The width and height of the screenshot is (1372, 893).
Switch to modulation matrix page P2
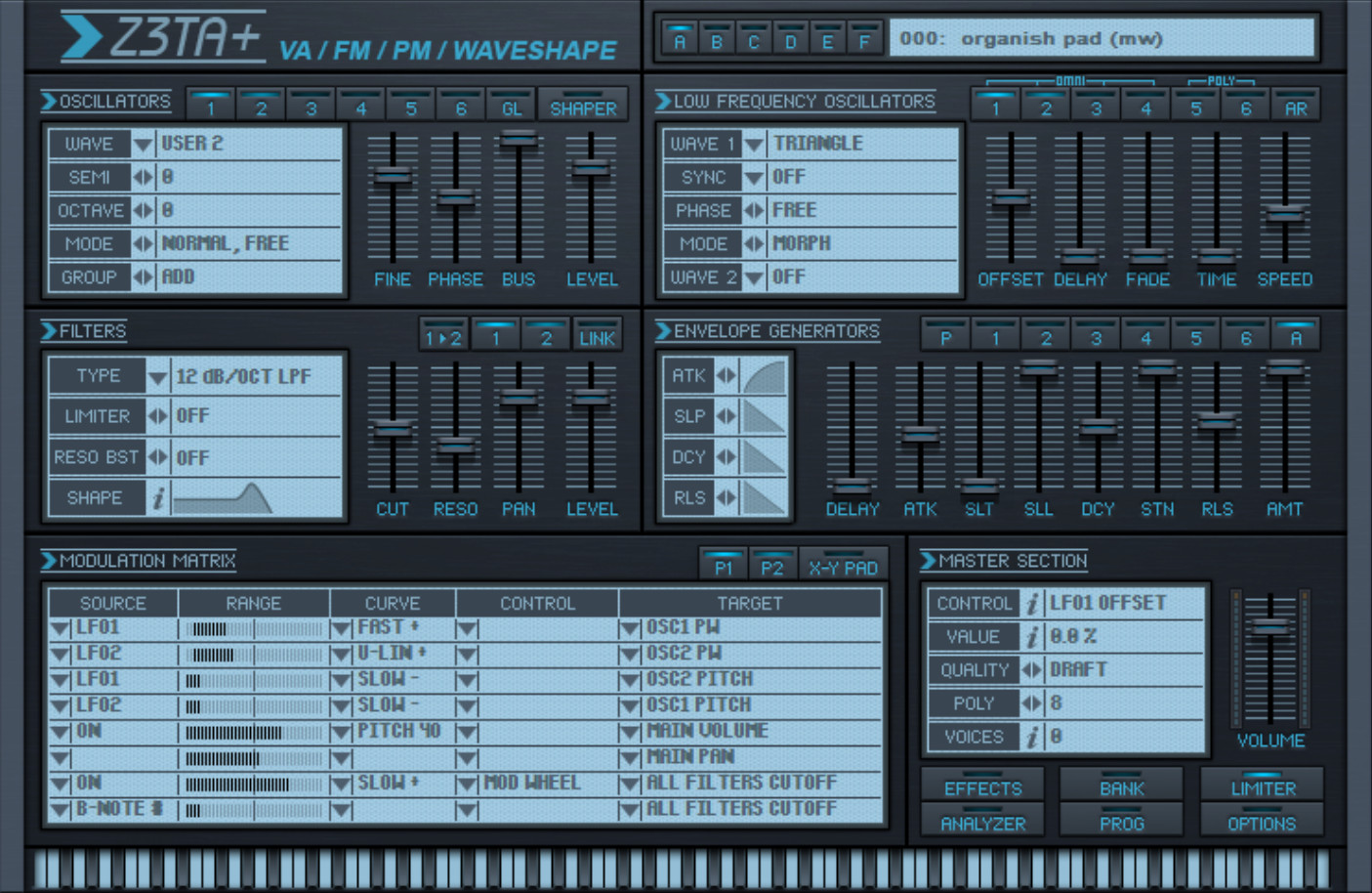click(772, 565)
